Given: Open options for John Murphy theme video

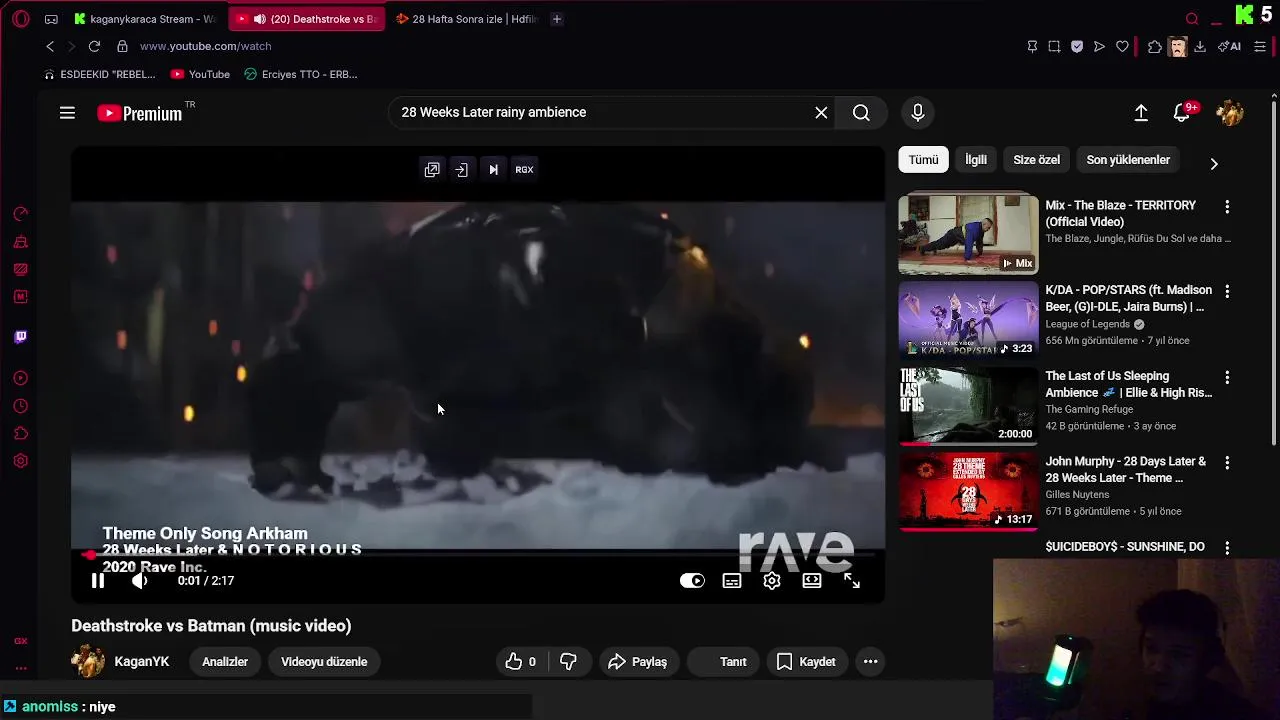Looking at the screenshot, I should point(1227,463).
